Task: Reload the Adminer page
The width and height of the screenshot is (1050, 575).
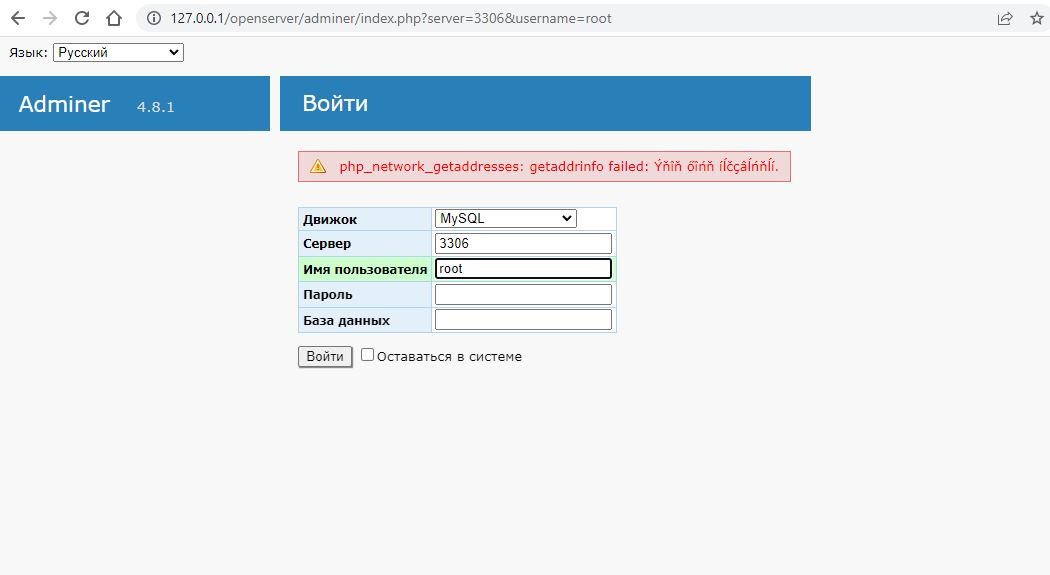Action: point(82,19)
